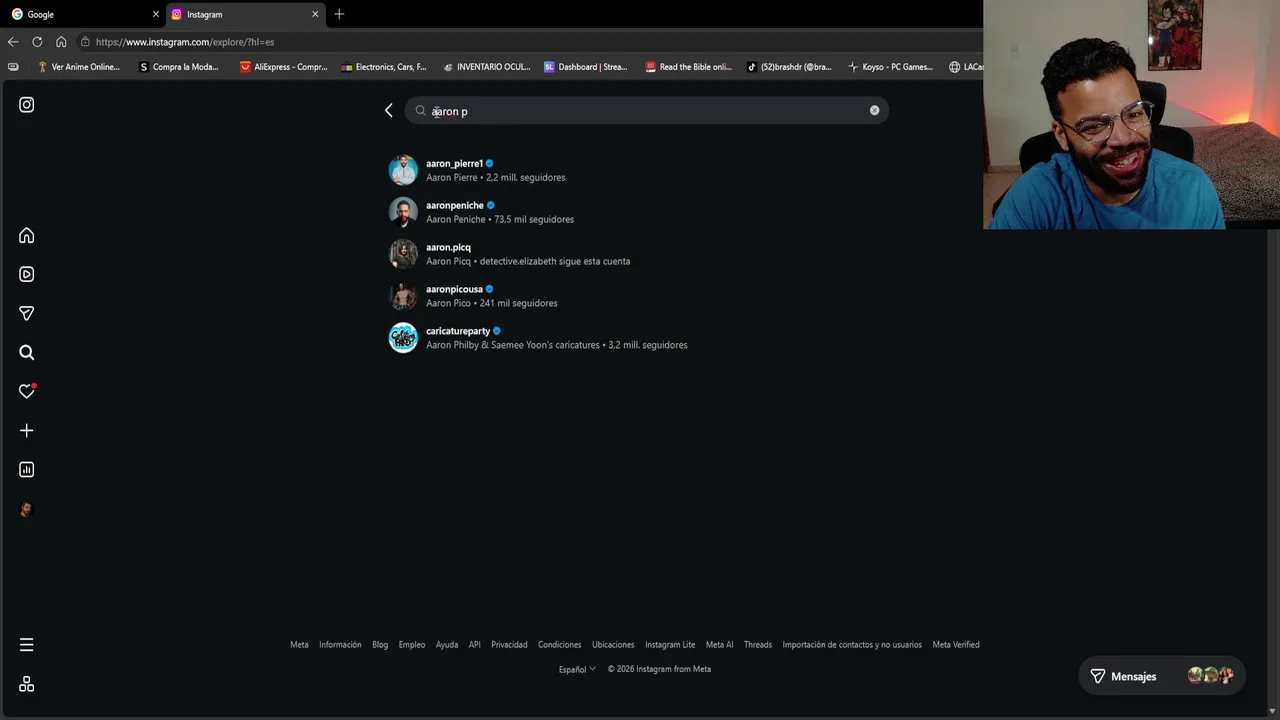
Task: Open Dashboard Strea bookmark
Action: (x=585, y=67)
